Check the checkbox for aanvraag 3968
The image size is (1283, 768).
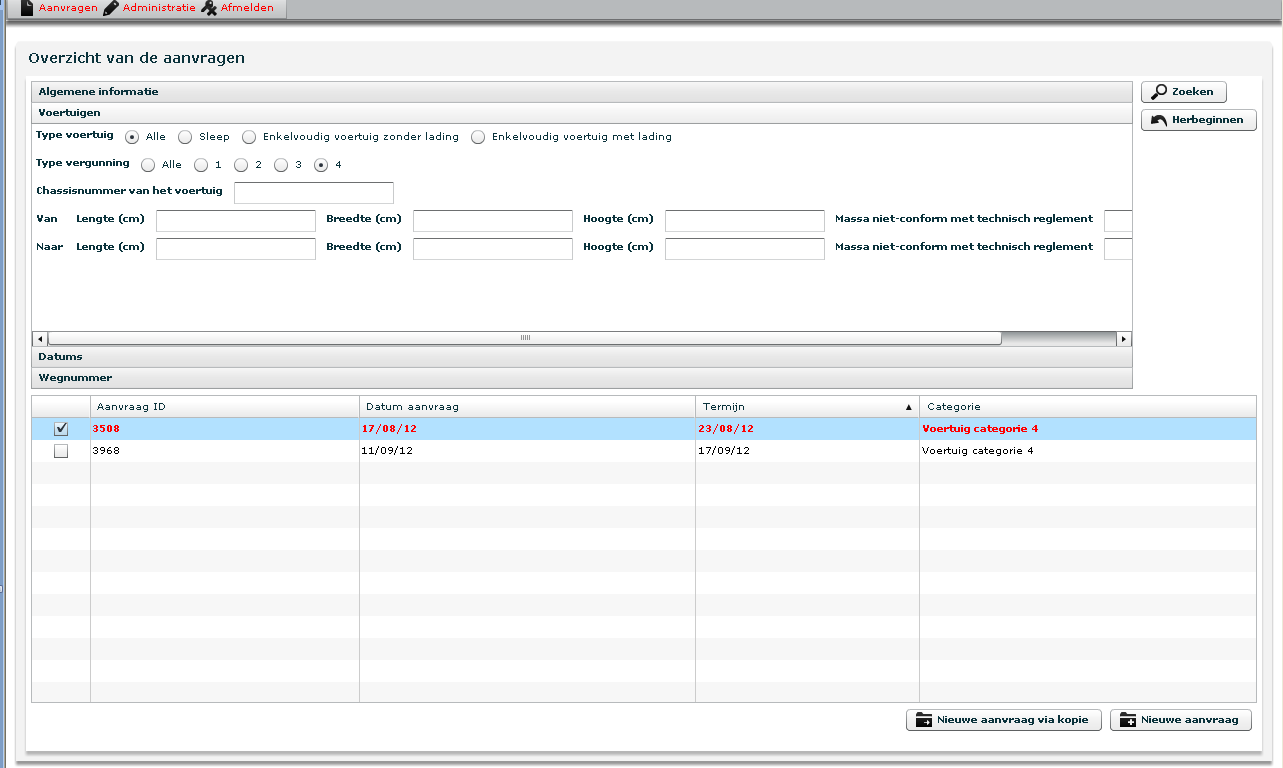coord(61,451)
